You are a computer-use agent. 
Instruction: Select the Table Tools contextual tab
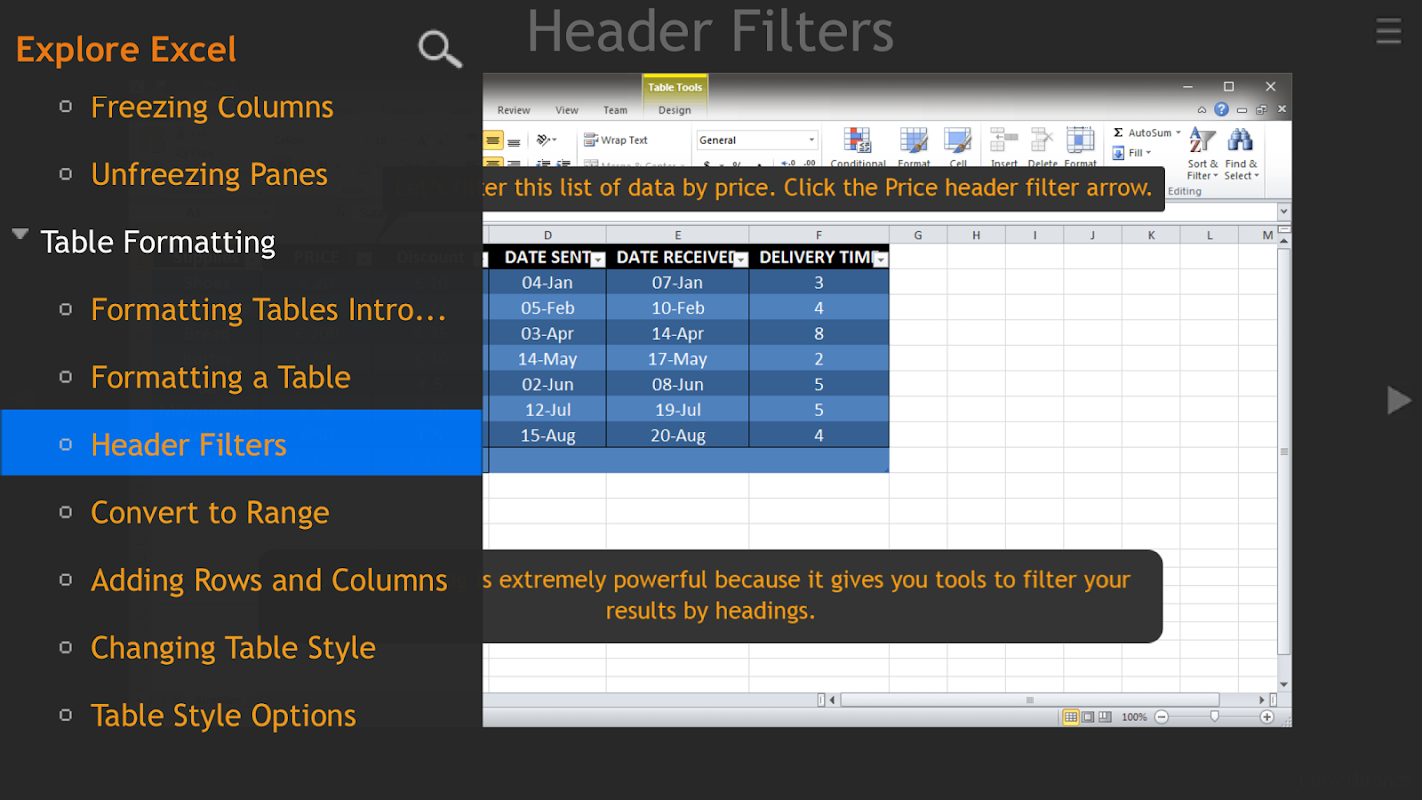click(x=675, y=87)
